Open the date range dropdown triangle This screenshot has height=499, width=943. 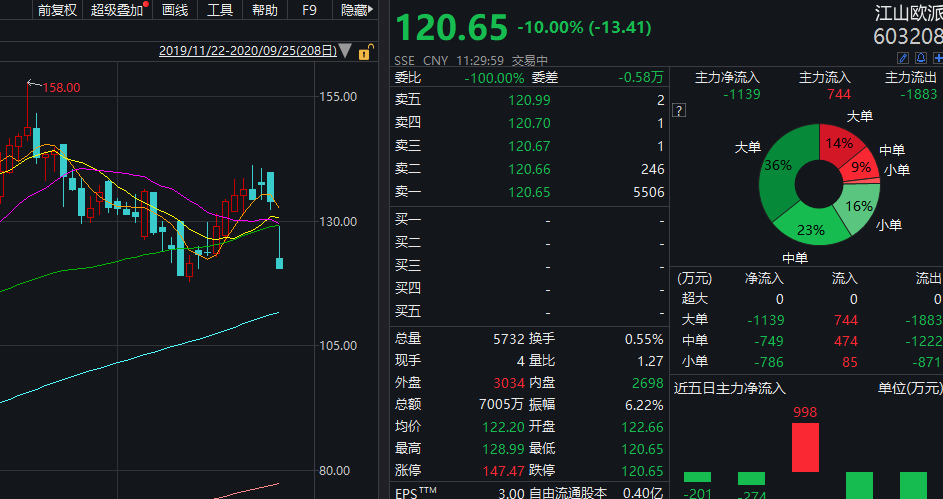click(345, 51)
